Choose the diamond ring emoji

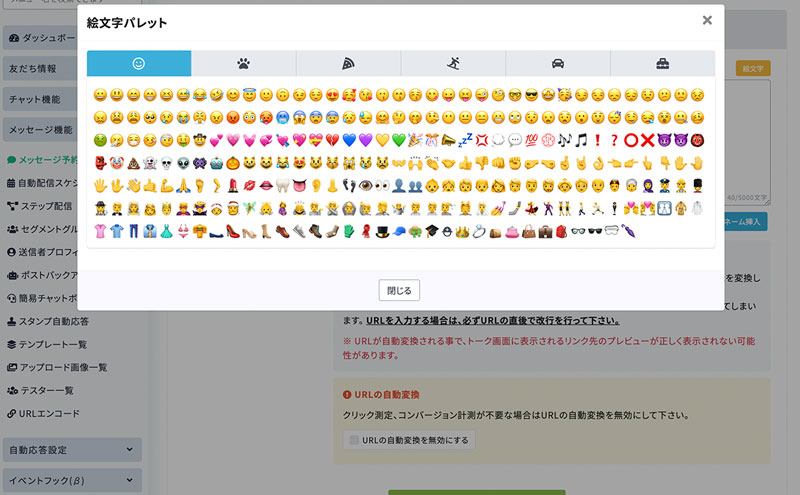(x=479, y=232)
